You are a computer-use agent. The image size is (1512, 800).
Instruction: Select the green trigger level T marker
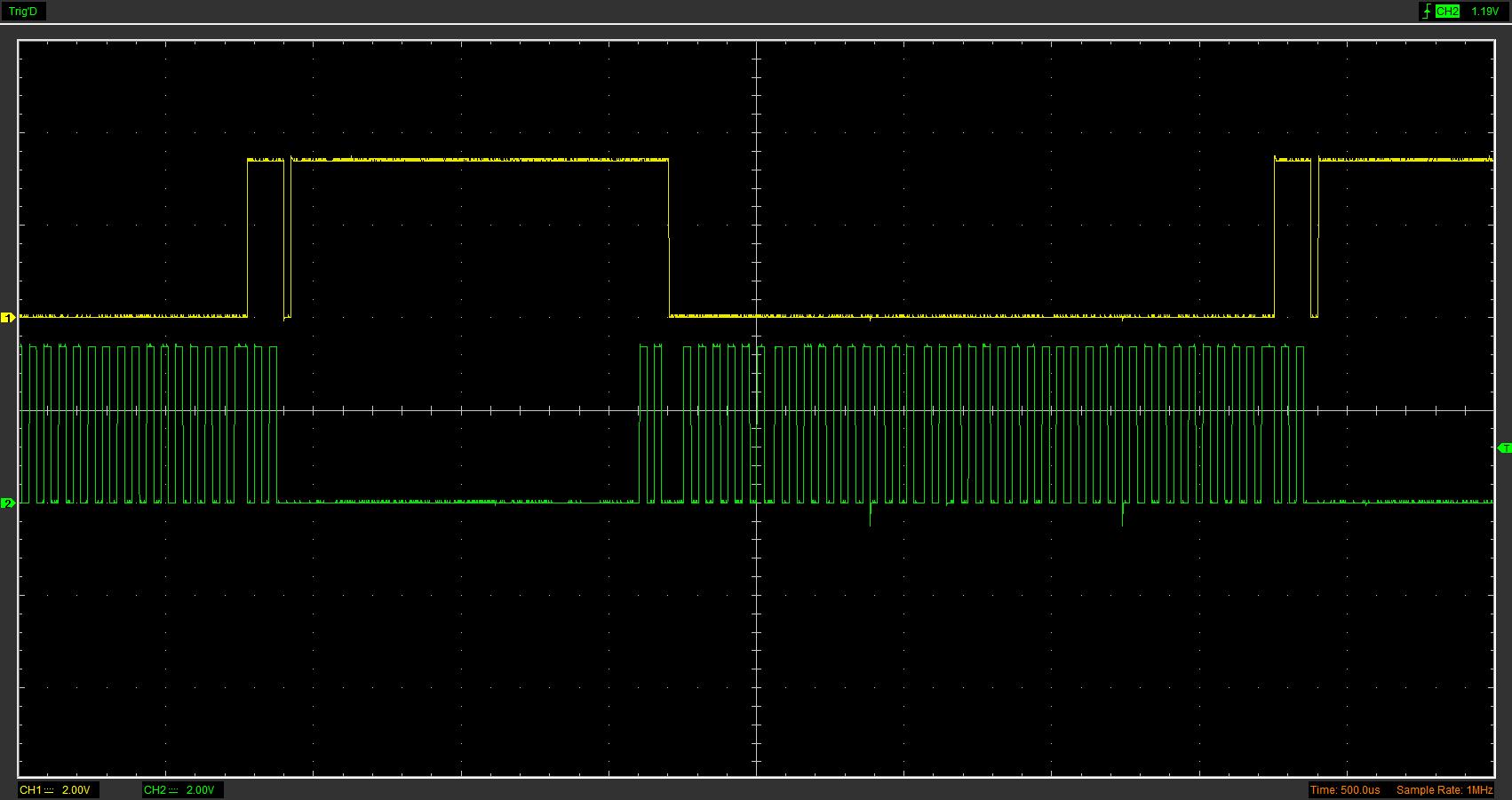click(x=1504, y=448)
